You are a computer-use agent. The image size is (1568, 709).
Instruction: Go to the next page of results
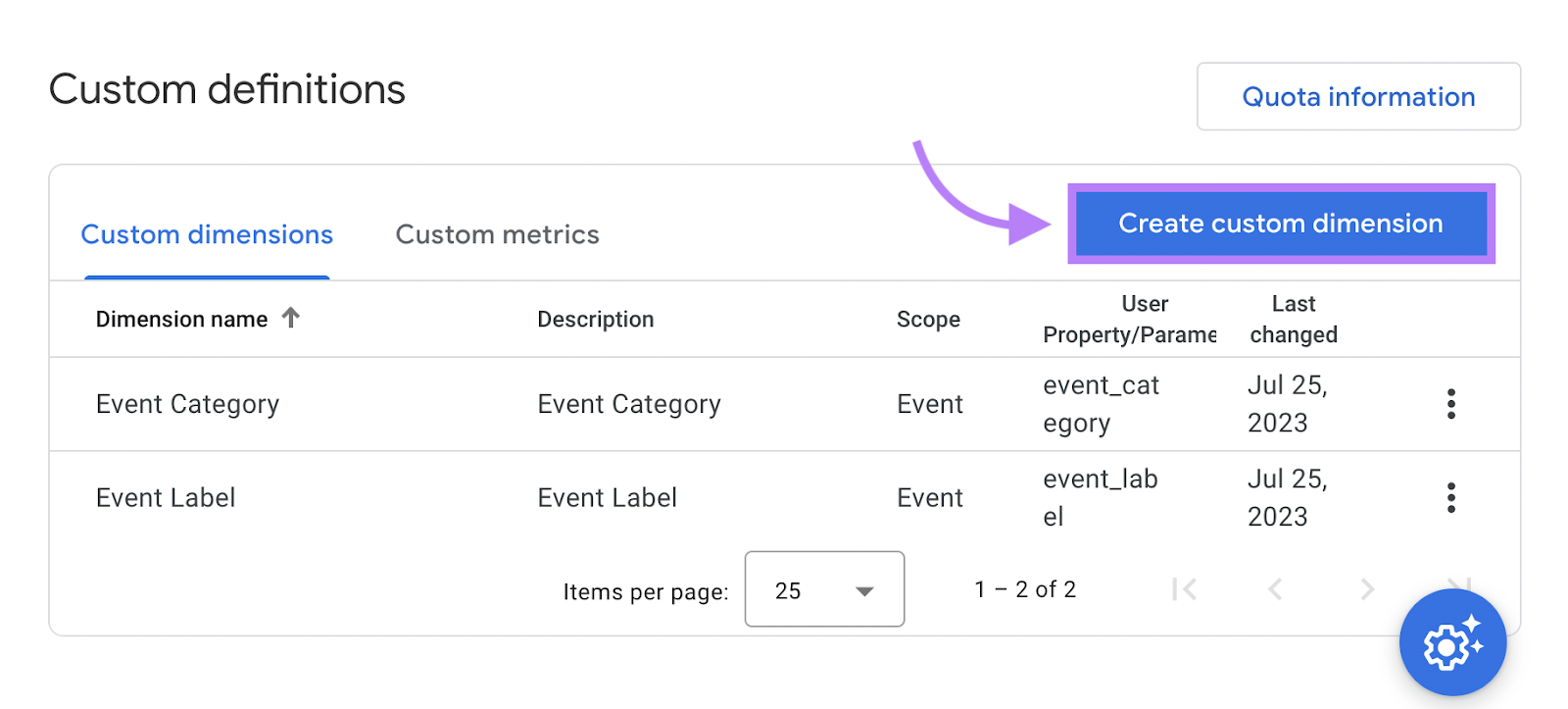[1367, 589]
